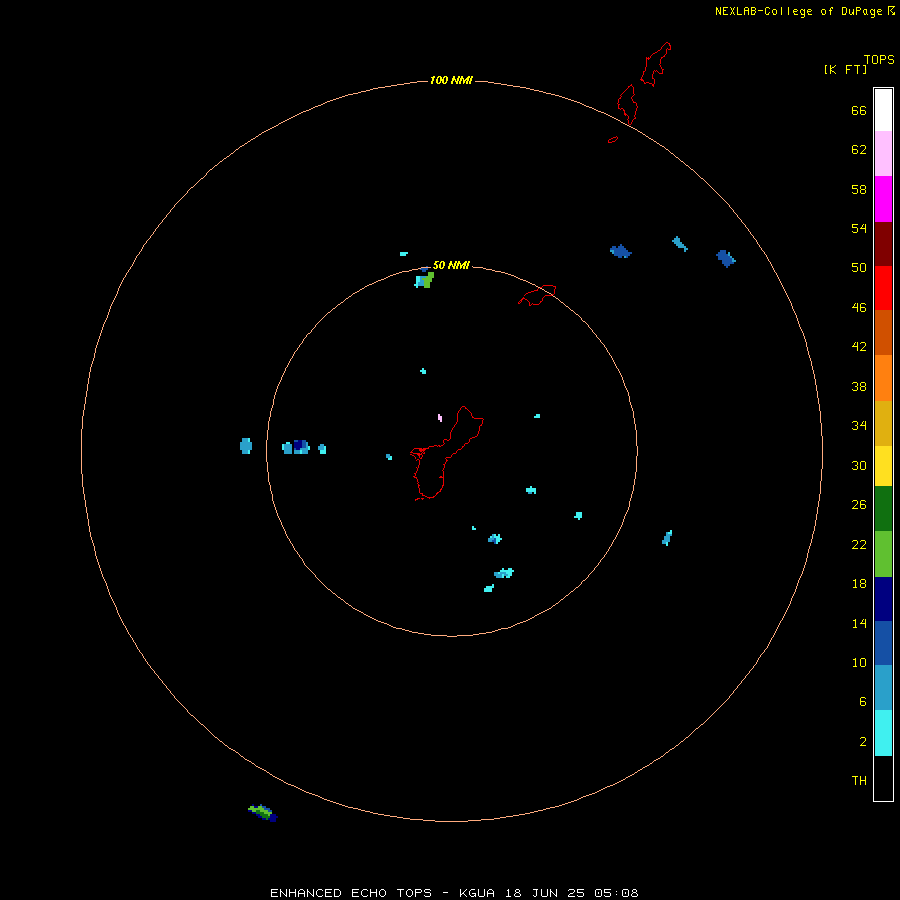Viewport: 900px width, 900px height.
Task: Click the "22" legend value
Action: (859, 544)
